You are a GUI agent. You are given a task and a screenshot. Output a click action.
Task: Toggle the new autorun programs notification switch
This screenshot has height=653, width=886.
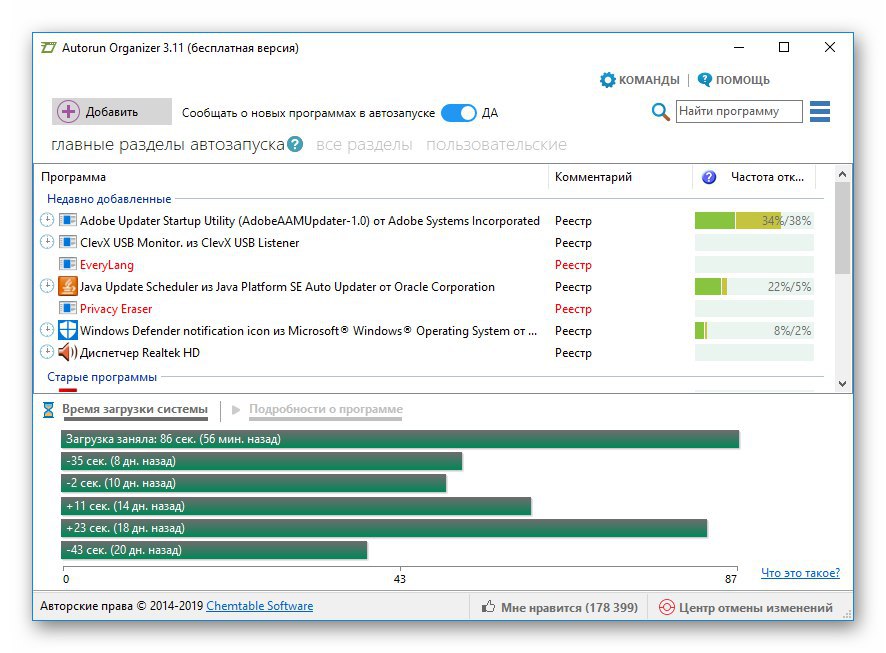click(x=459, y=113)
